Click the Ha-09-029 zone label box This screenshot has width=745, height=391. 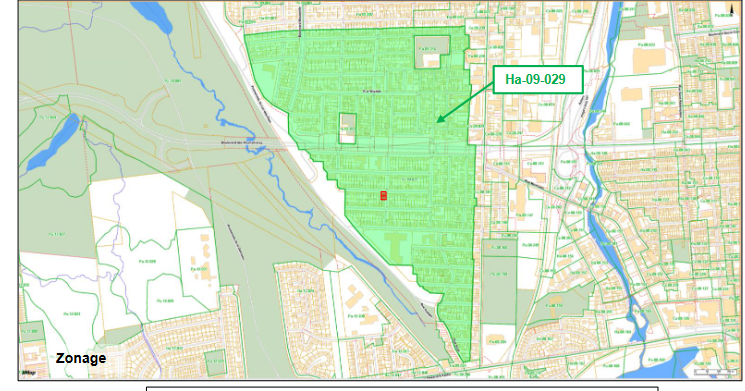[x=538, y=79]
